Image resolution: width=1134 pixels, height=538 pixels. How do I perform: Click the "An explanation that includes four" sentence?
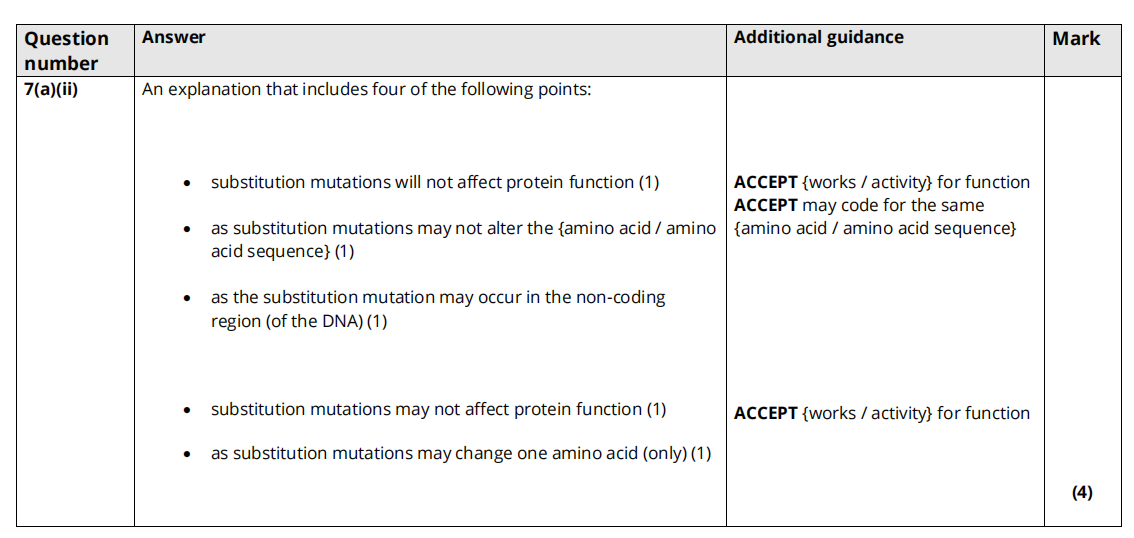coord(366,89)
